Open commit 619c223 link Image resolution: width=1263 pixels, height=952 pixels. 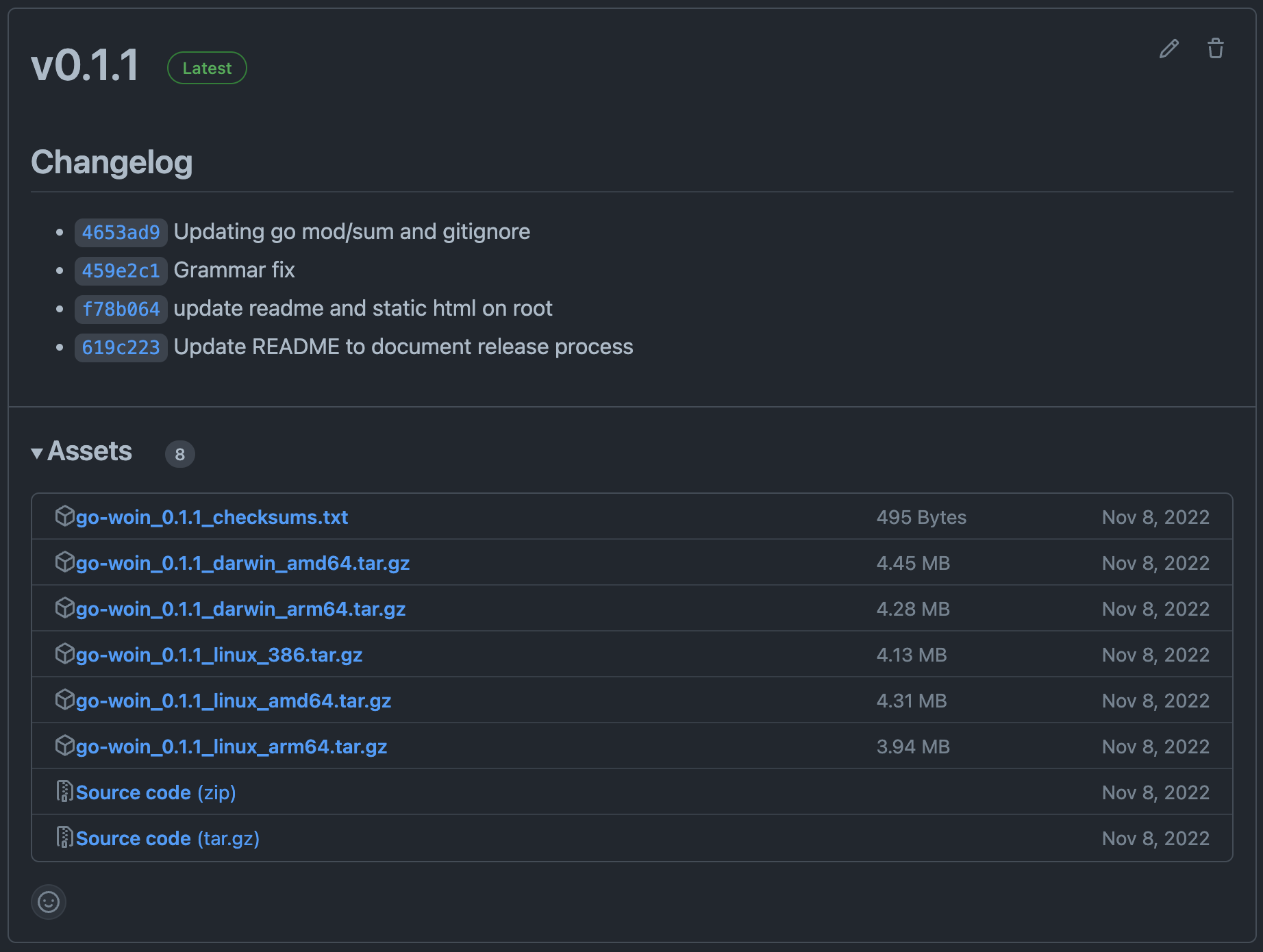[x=121, y=347]
